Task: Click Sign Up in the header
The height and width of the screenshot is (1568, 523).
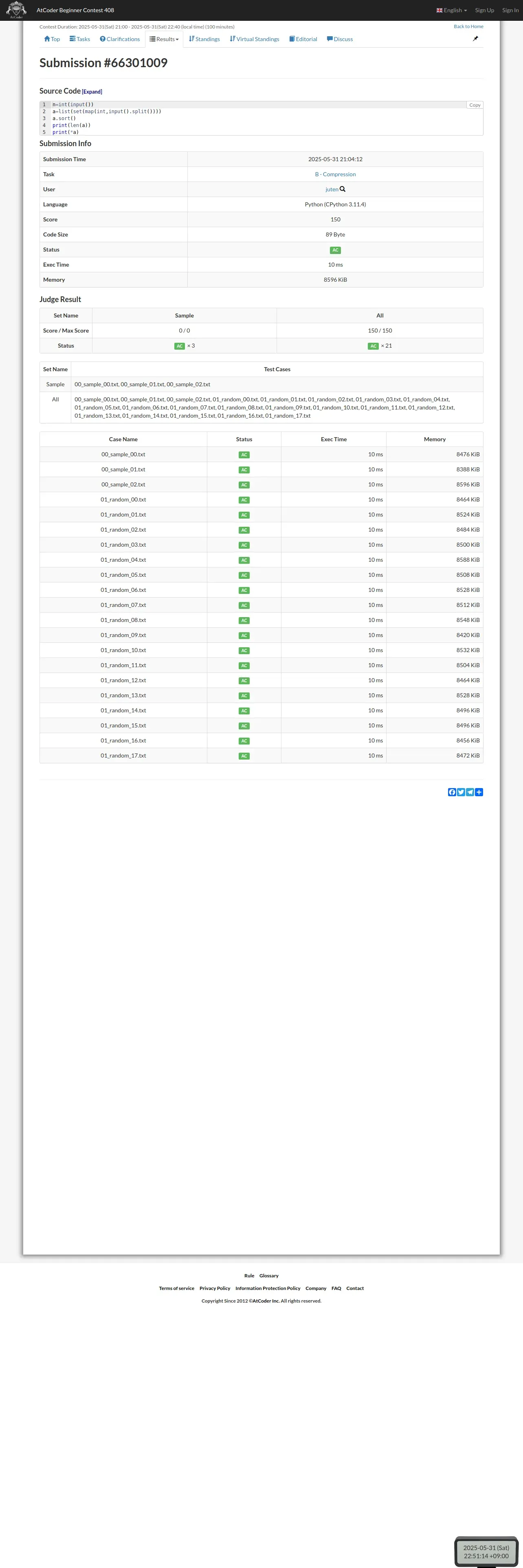Action: (484, 10)
